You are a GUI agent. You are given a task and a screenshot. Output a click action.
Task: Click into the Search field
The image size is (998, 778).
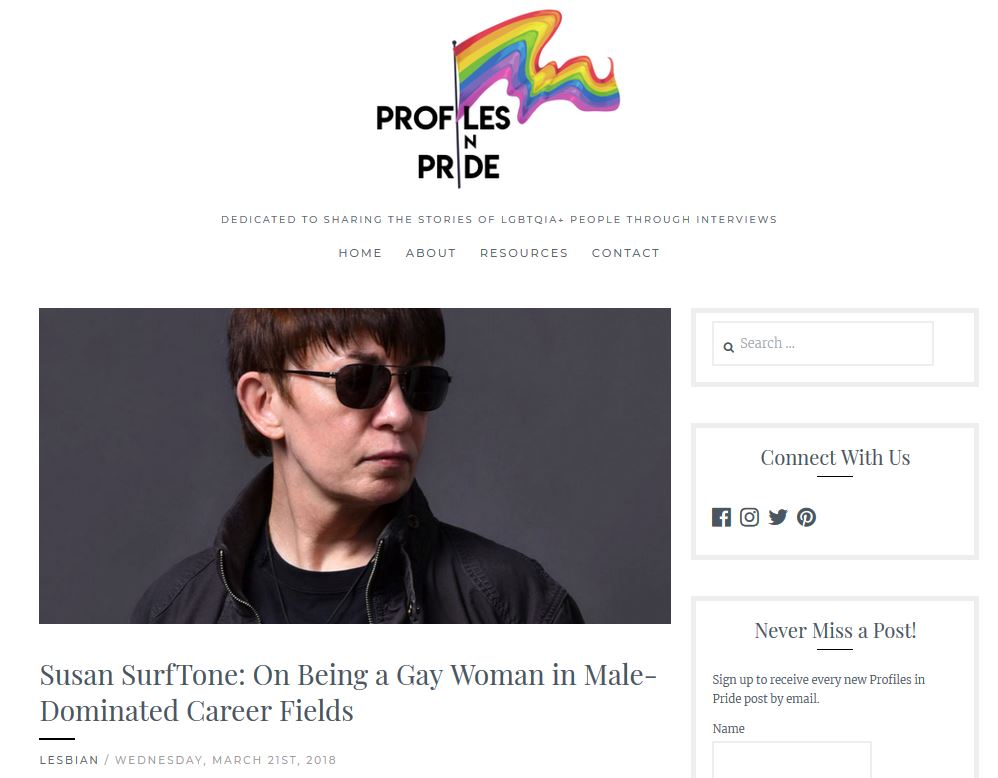click(823, 344)
